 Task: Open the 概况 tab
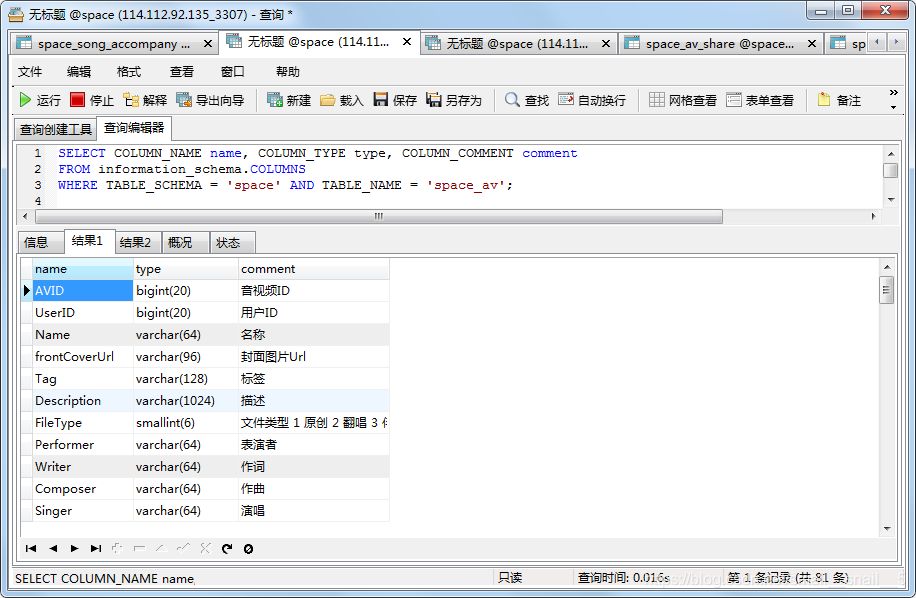tap(185, 242)
